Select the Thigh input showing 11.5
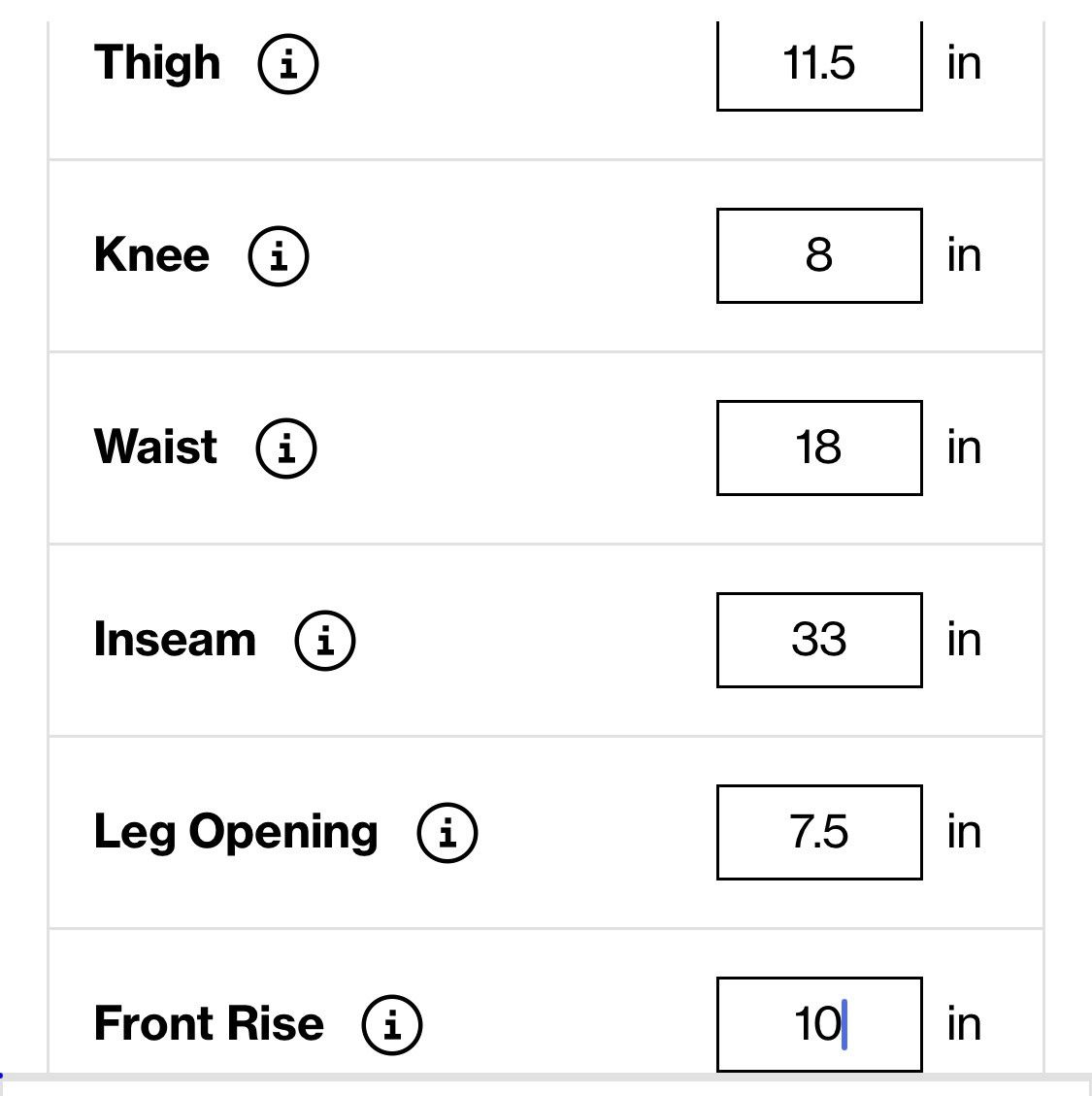This screenshot has height=1096, width=1092. 819,65
